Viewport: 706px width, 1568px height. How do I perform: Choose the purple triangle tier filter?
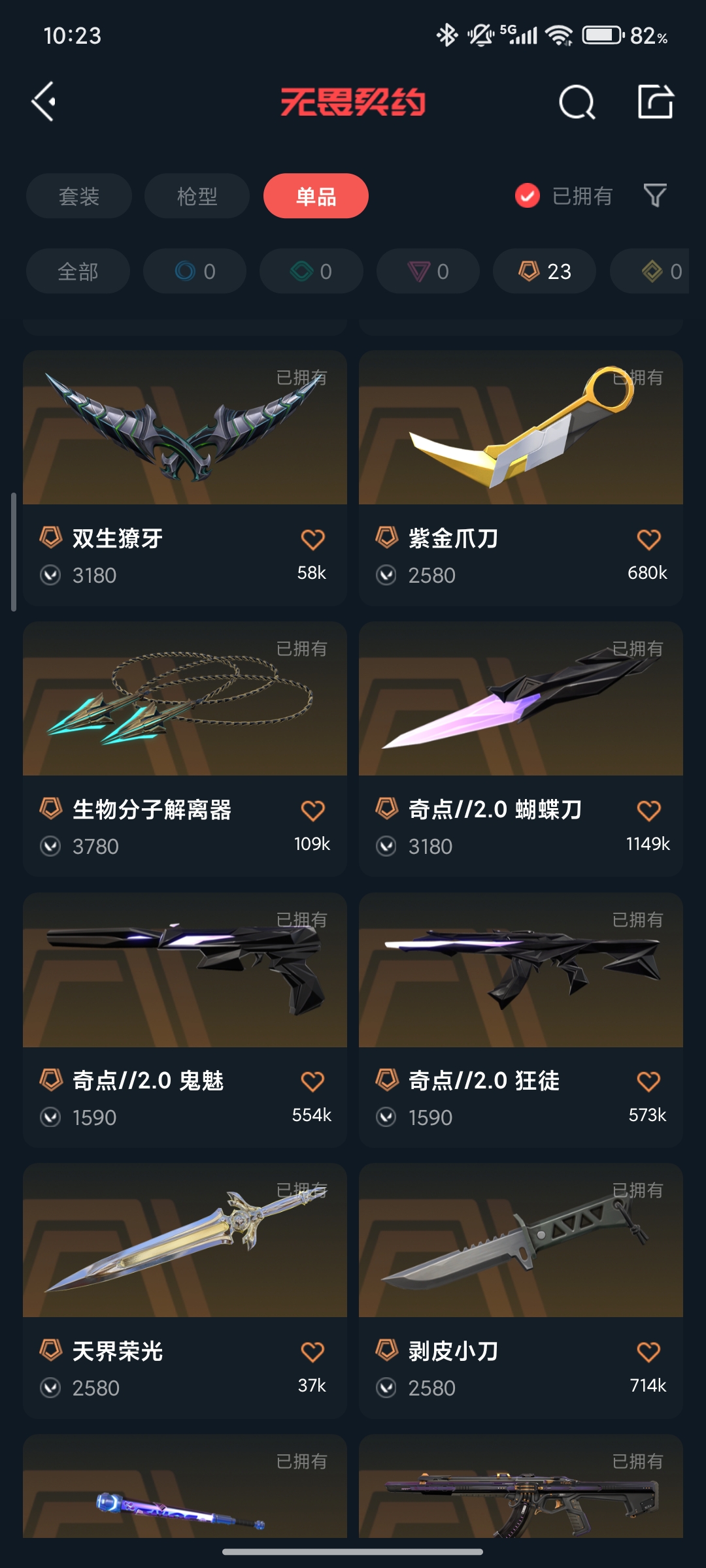428,271
